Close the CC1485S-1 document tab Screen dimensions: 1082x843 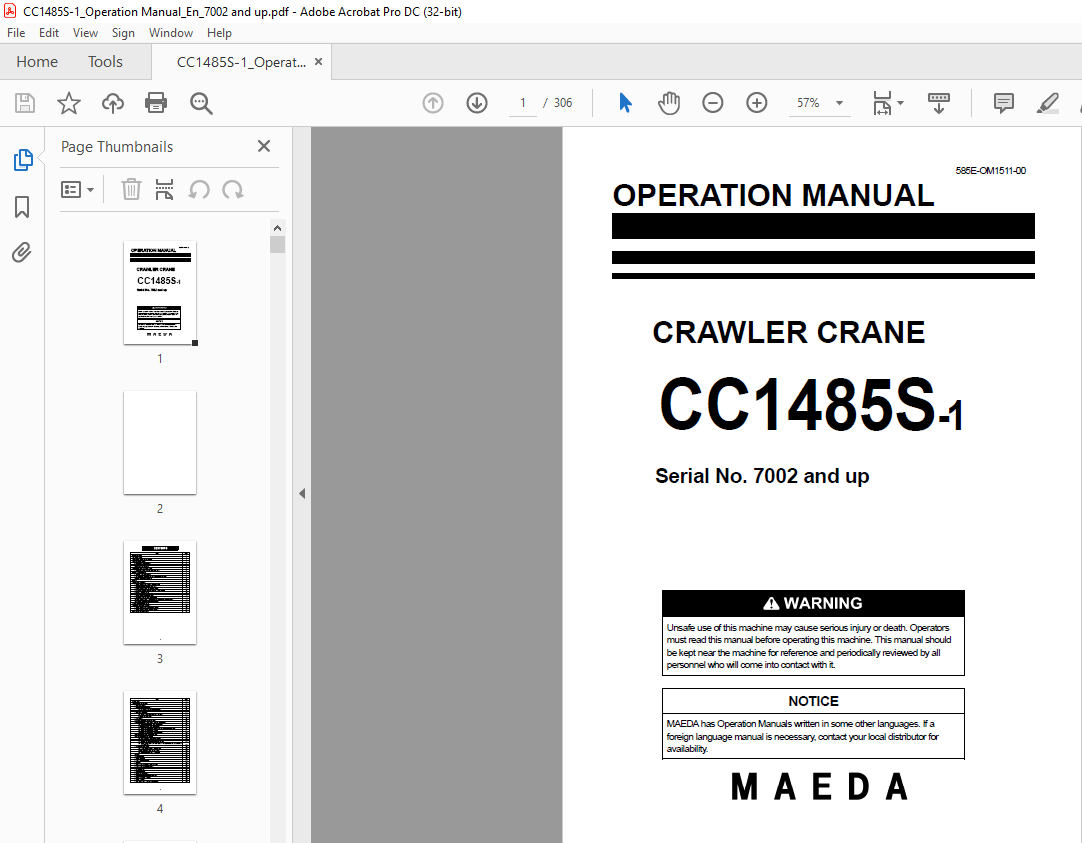318,61
